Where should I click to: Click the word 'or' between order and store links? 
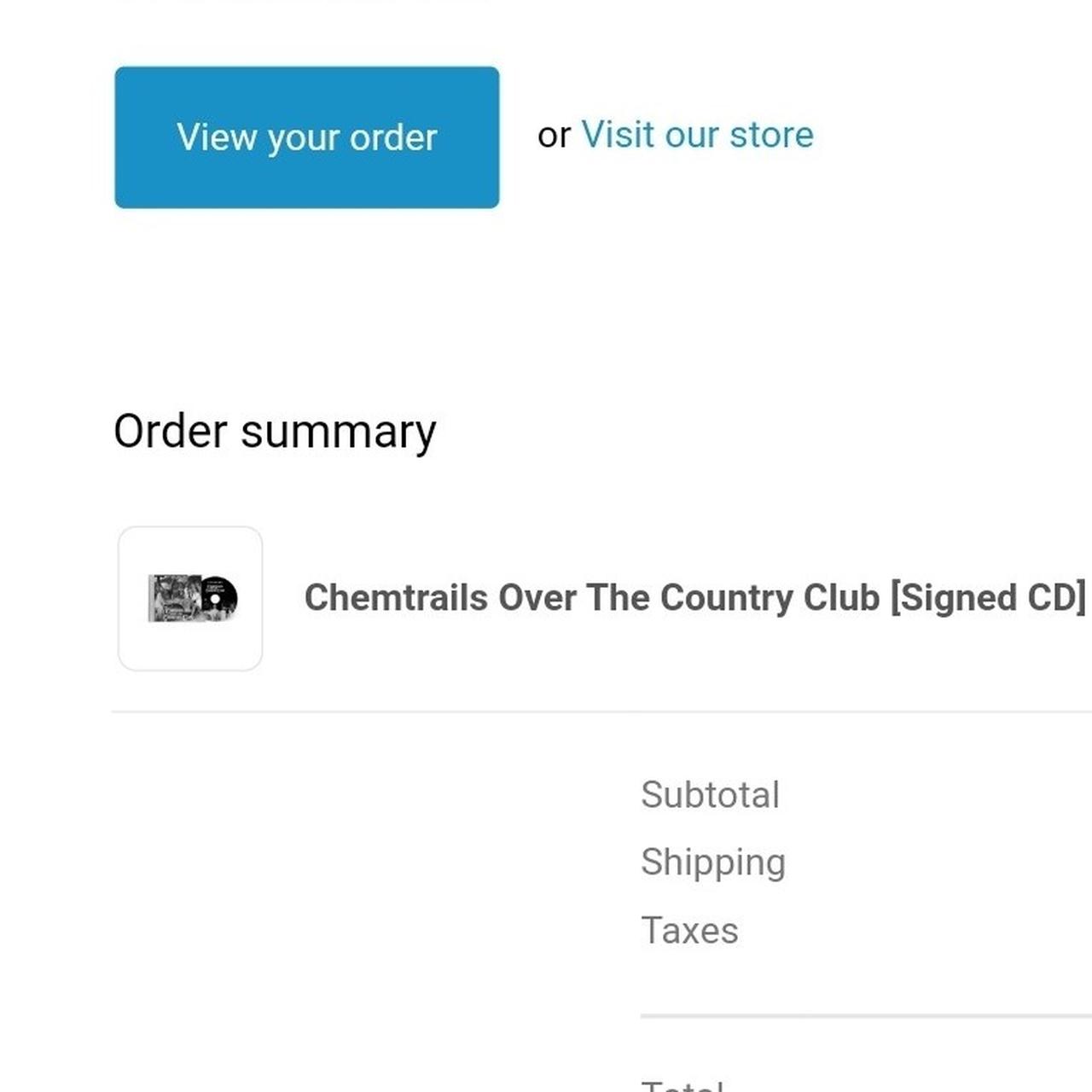pyautogui.click(x=555, y=135)
